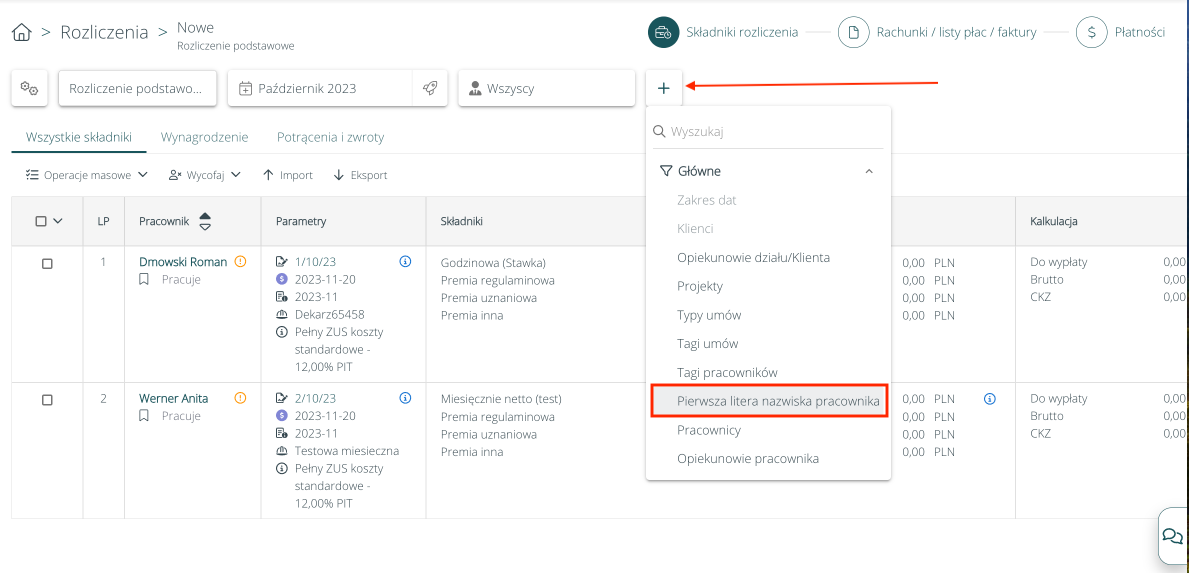Click orange warning icon next to Dmowski Roman
The height and width of the screenshot is (573, 1189).
240,262
